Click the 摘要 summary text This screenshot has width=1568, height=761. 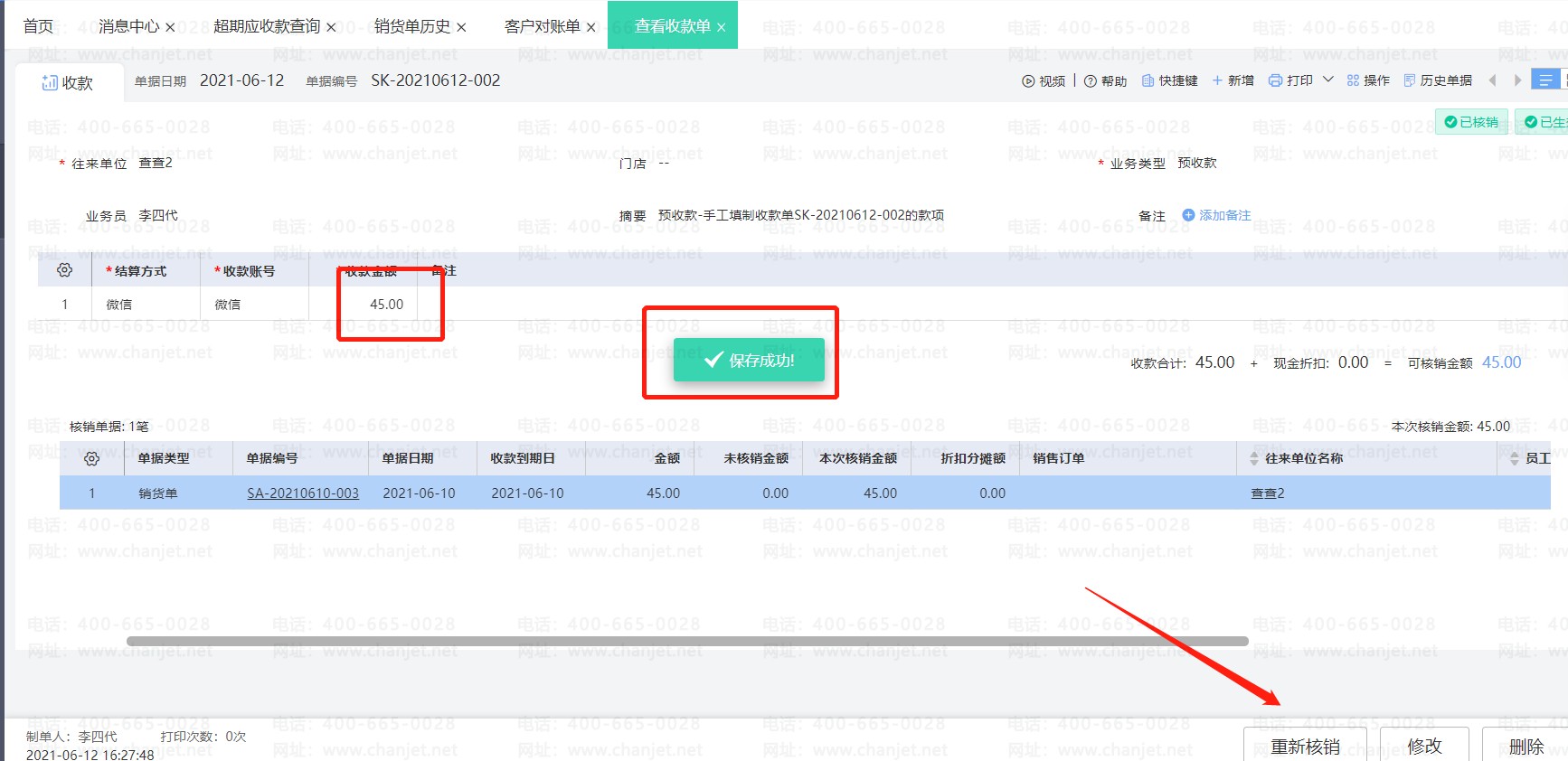click(801, 215)
